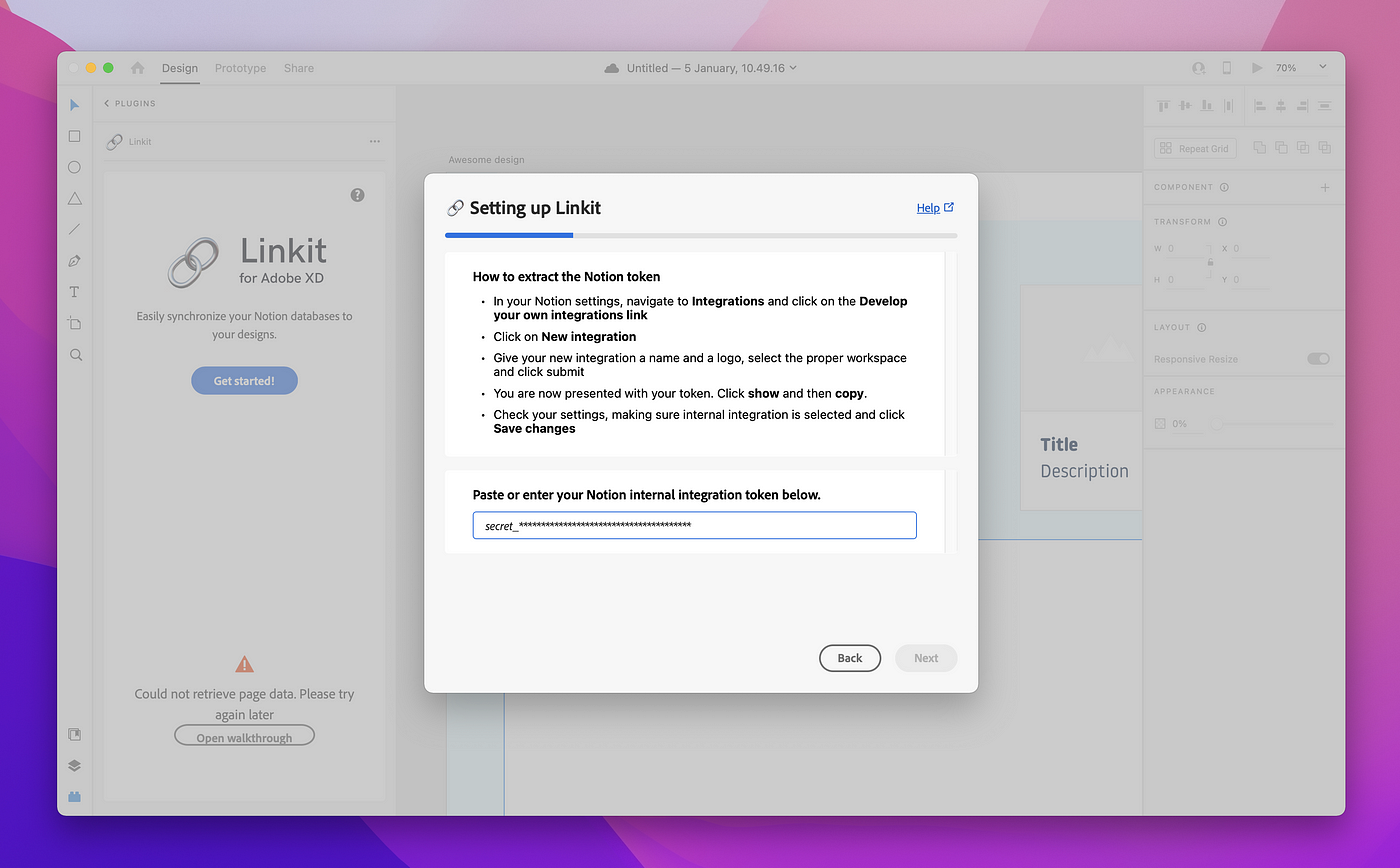Screen dimensions: 1400x868
Task: Switch to the Design tab
Action: pos(180,68)
